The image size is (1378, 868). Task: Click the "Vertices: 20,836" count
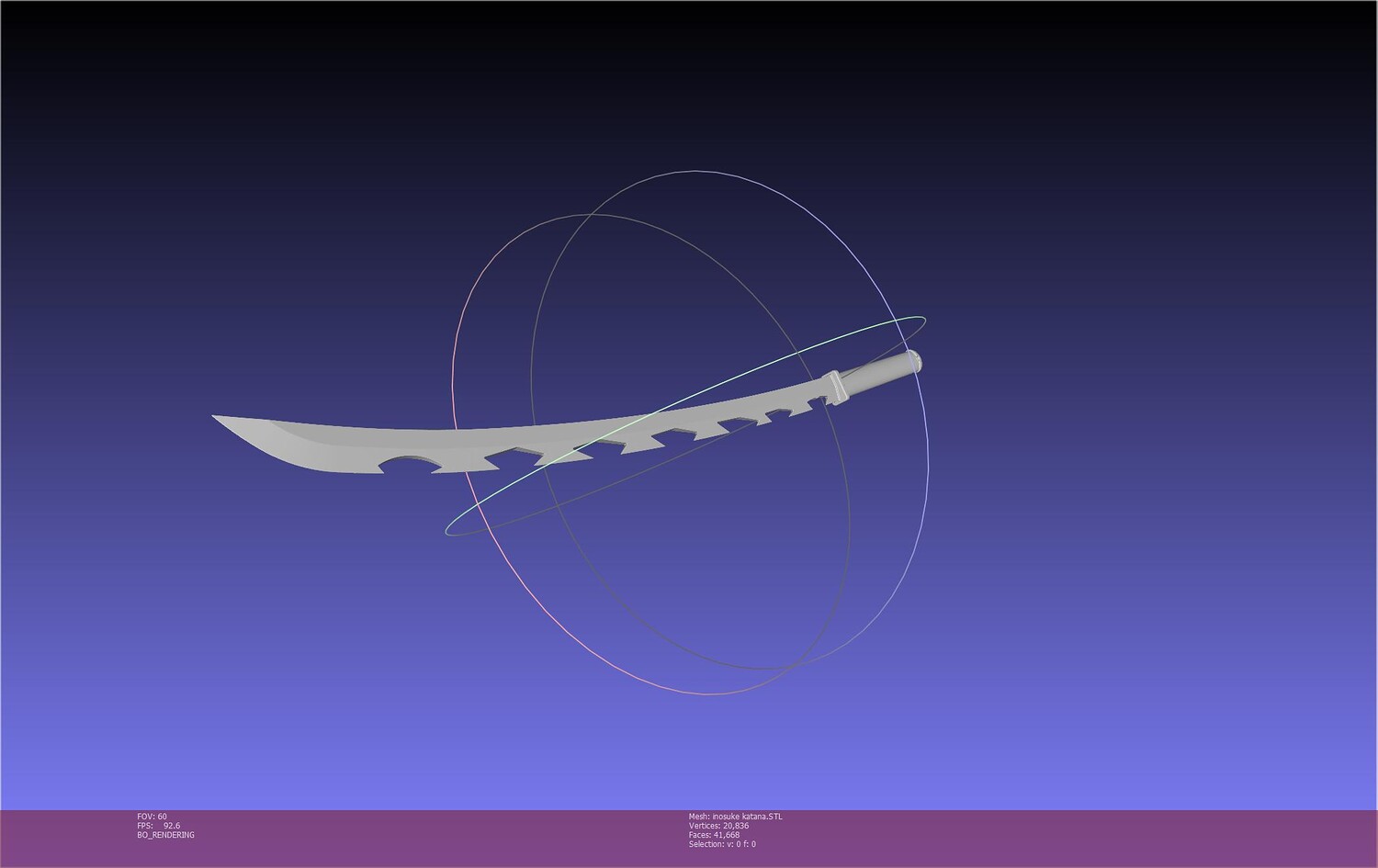coord(718,826)
